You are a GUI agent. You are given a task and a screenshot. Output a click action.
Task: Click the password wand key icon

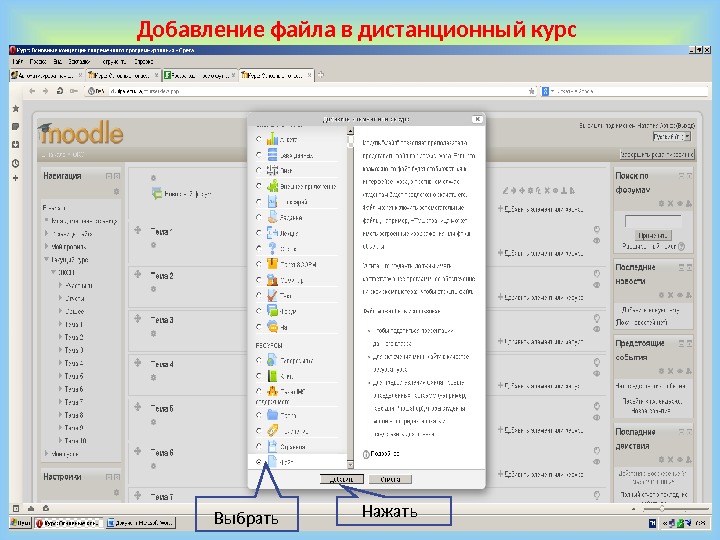73,91
